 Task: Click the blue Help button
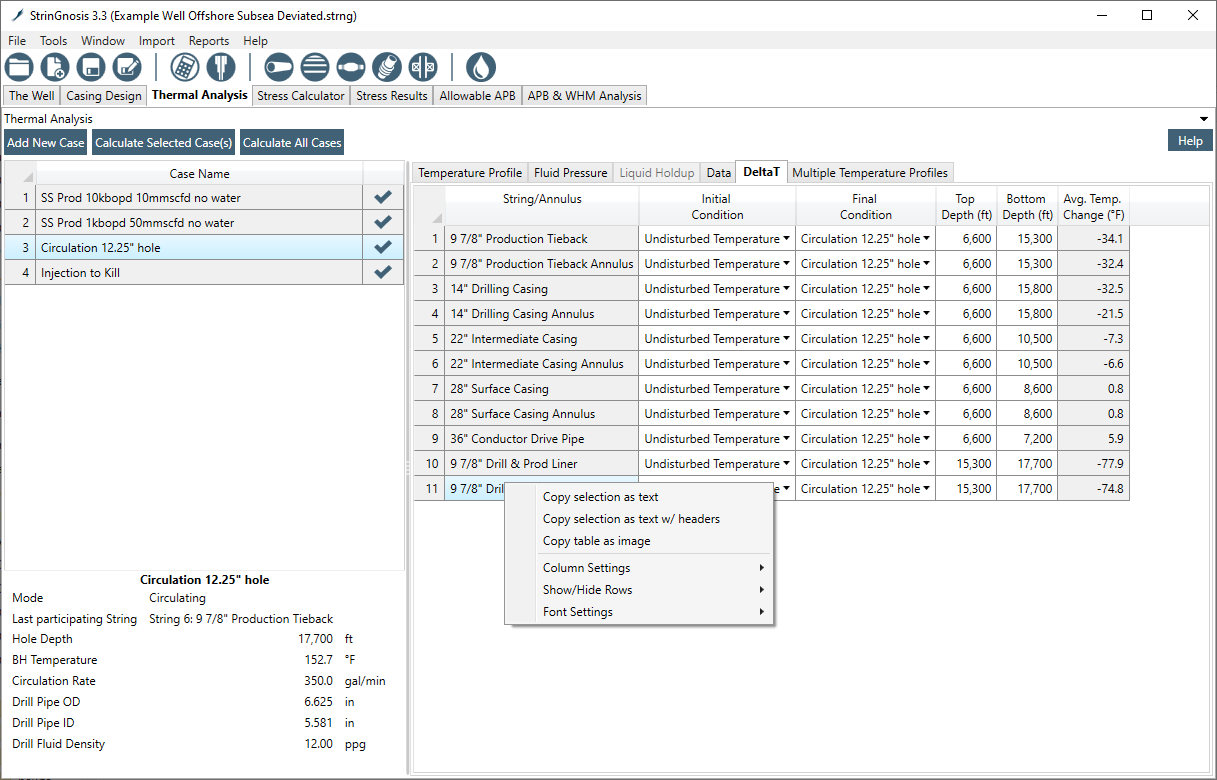[1190, 141]
